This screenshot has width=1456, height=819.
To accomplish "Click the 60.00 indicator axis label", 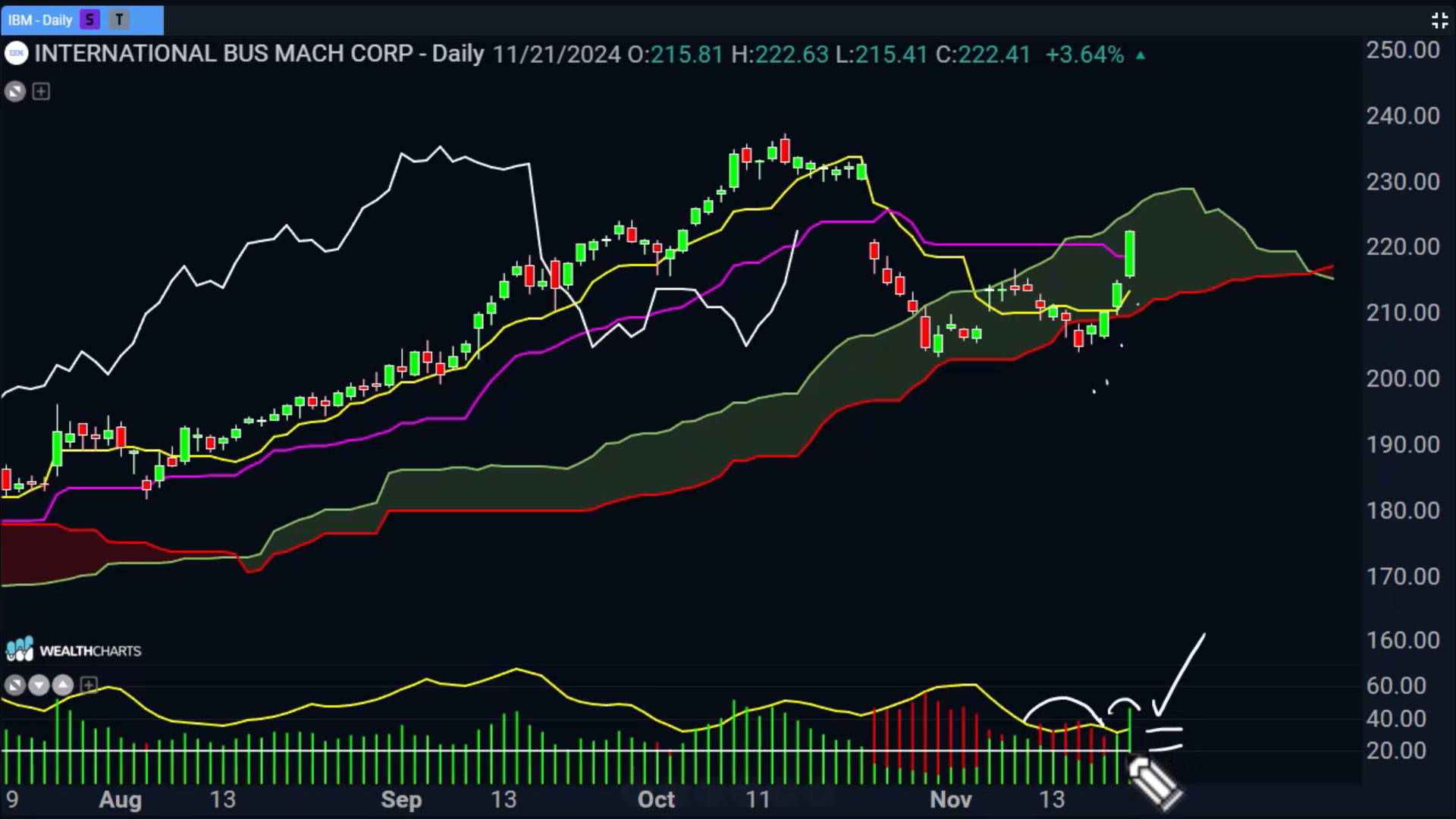I will [x=1396, y=686].
